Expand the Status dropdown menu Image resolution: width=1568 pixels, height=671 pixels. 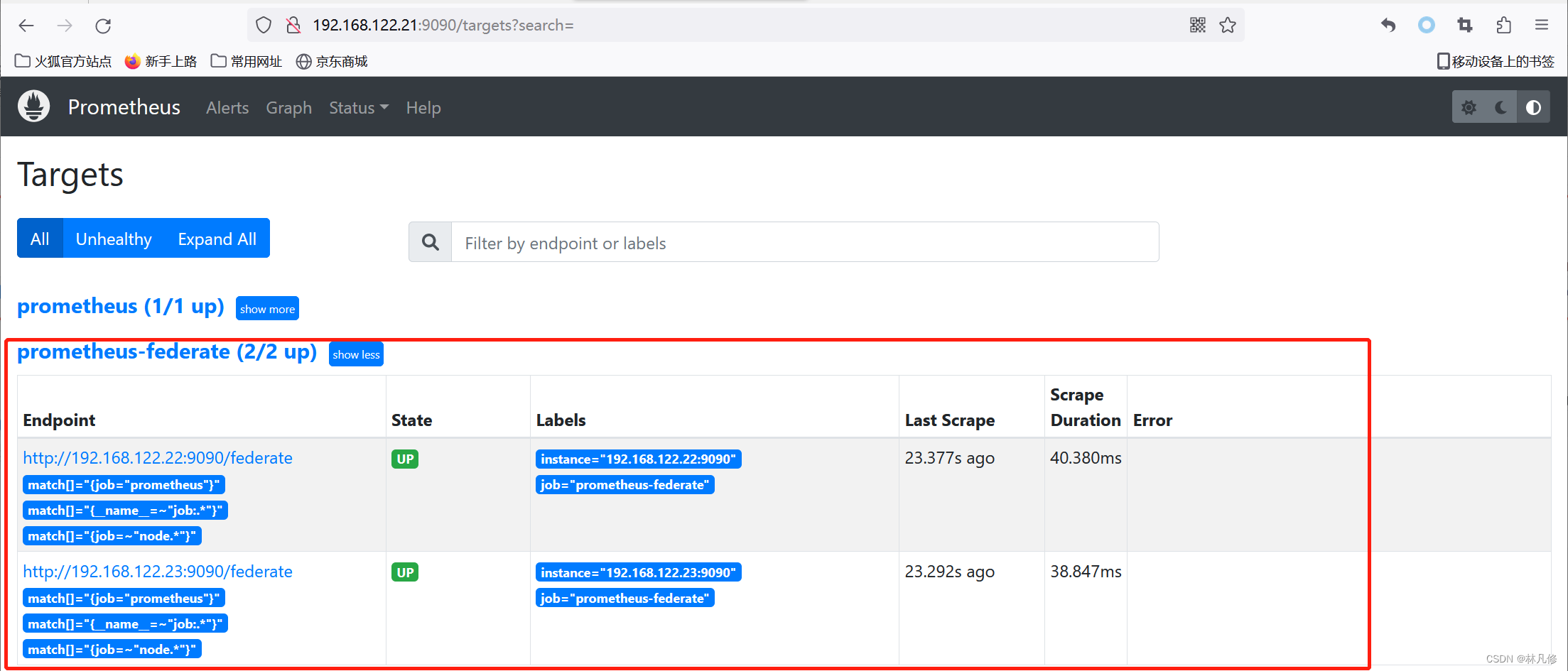click(359, 108)
